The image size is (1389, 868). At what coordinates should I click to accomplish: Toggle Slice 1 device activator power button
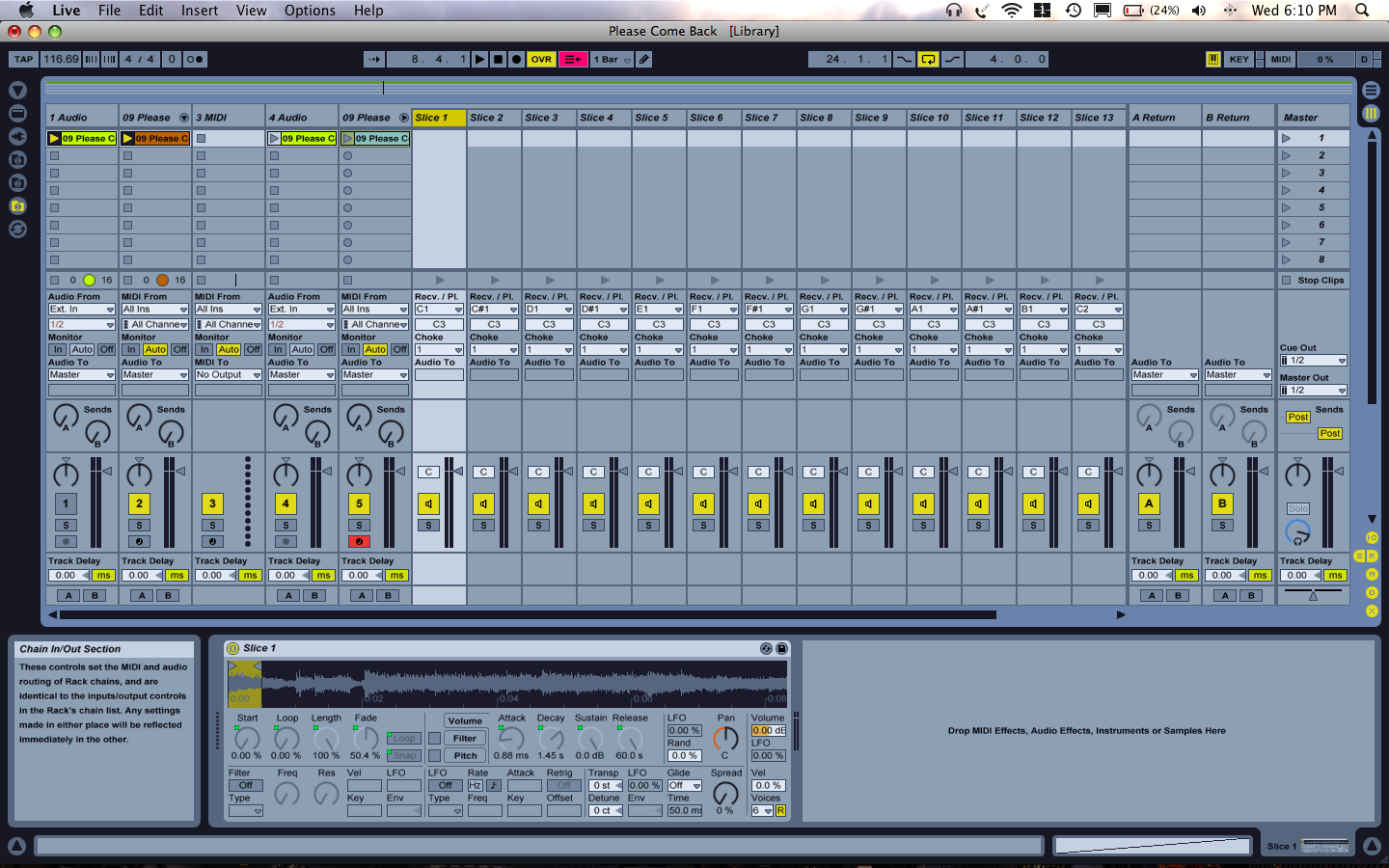click(x=233, y=648)
